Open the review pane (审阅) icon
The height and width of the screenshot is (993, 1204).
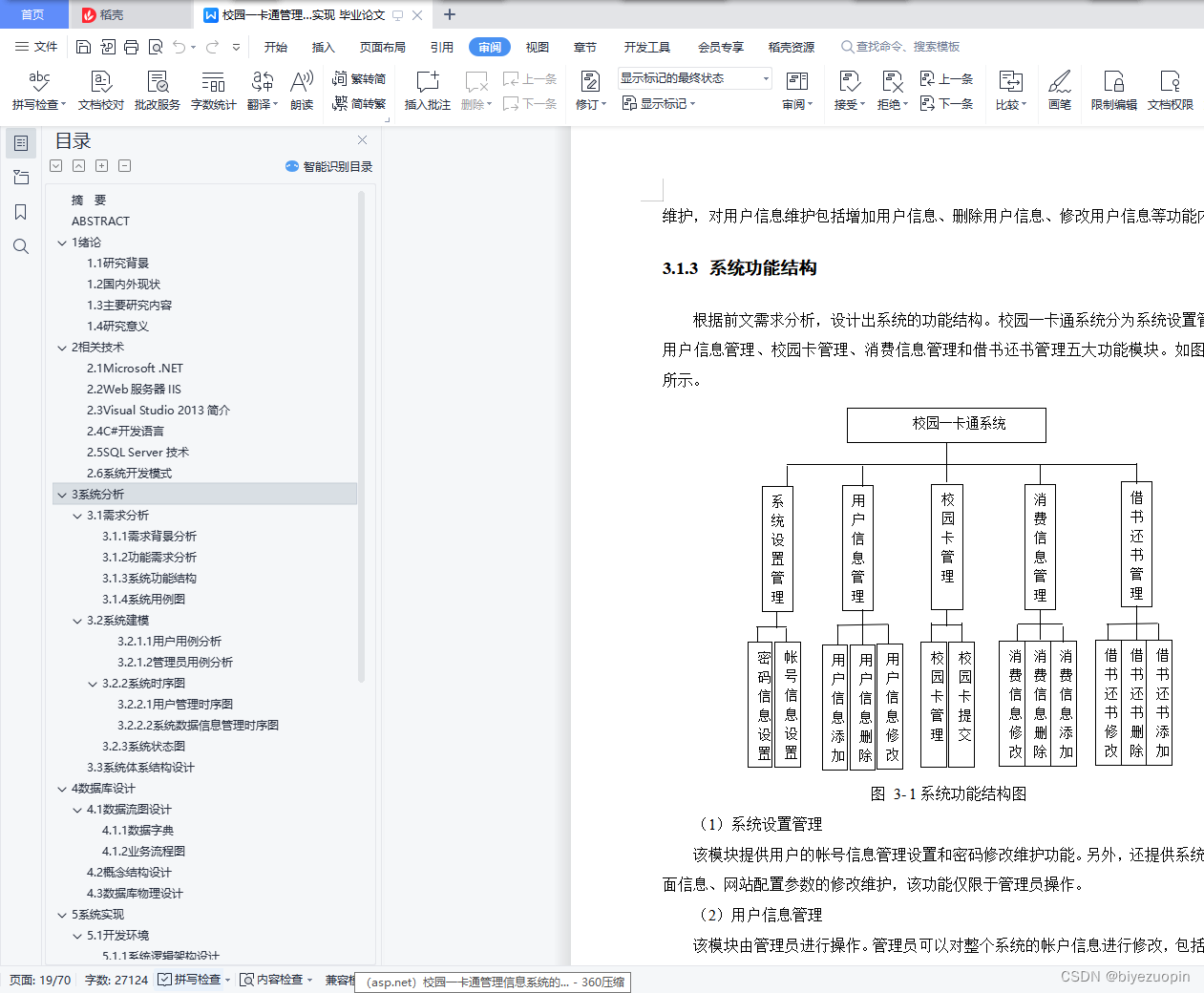797,91
